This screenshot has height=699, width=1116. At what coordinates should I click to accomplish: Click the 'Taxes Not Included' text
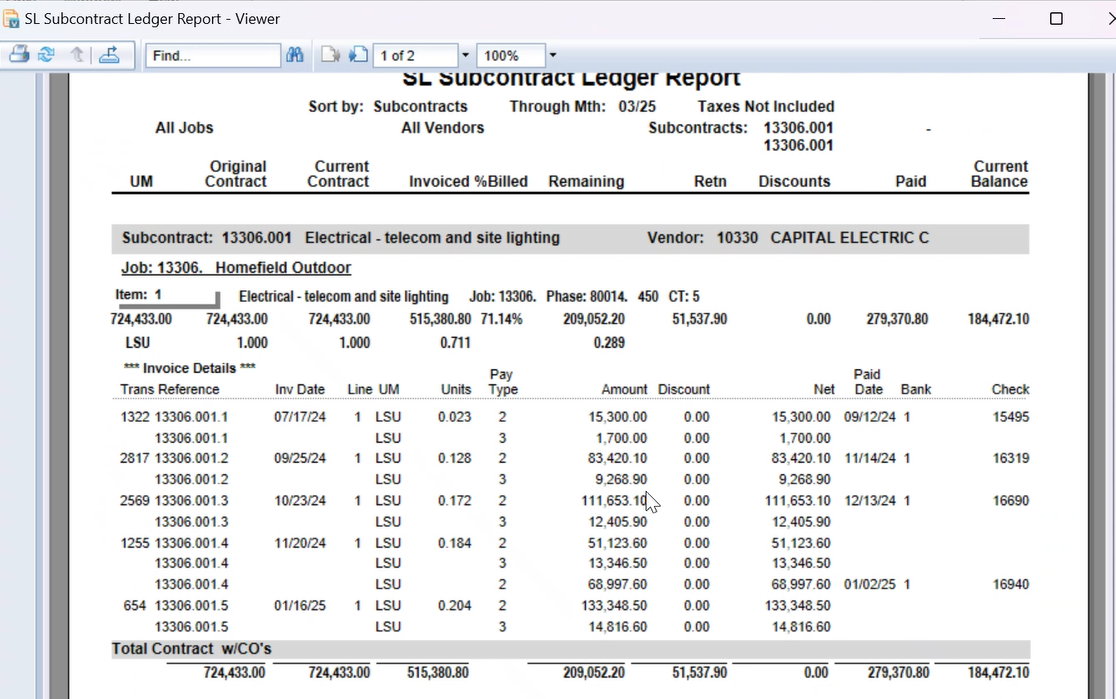pos(766,107)
